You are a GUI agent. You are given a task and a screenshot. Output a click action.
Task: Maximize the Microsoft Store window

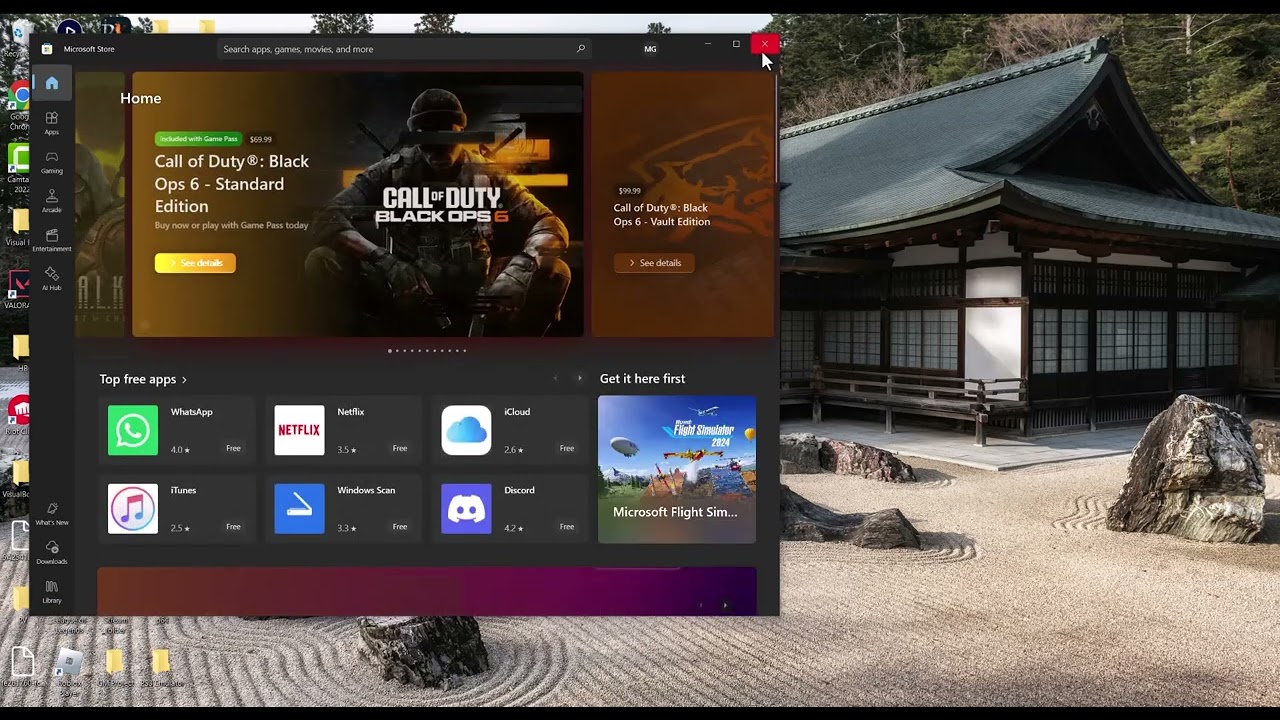point(736,44)
